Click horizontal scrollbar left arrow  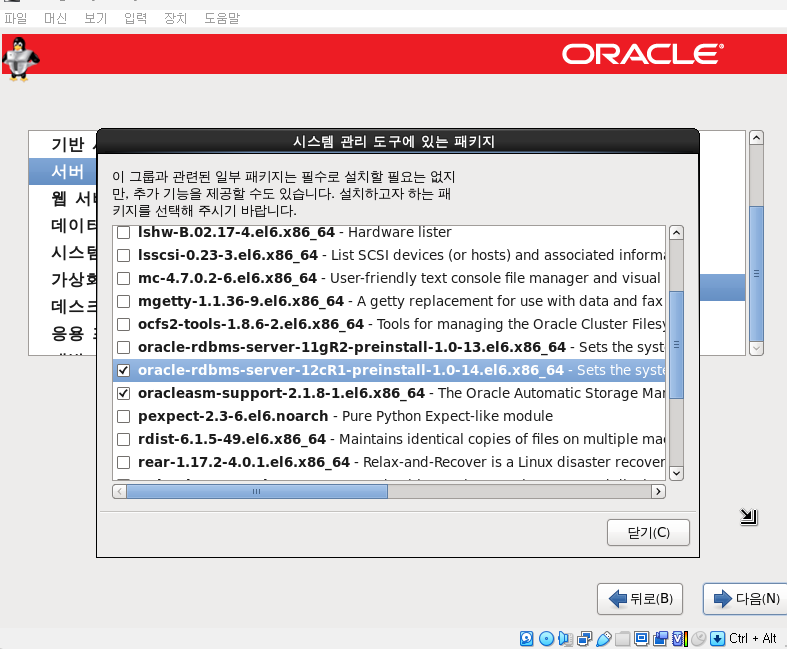[x=119, y=491]
